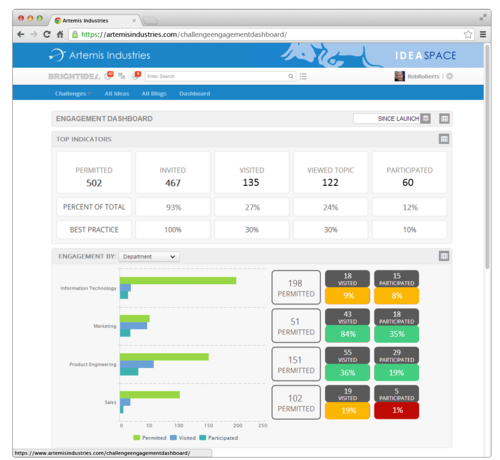Toggle fullscreen arrows in title bar
Viewport: 500px width, 460px height.
coord(483,18)
